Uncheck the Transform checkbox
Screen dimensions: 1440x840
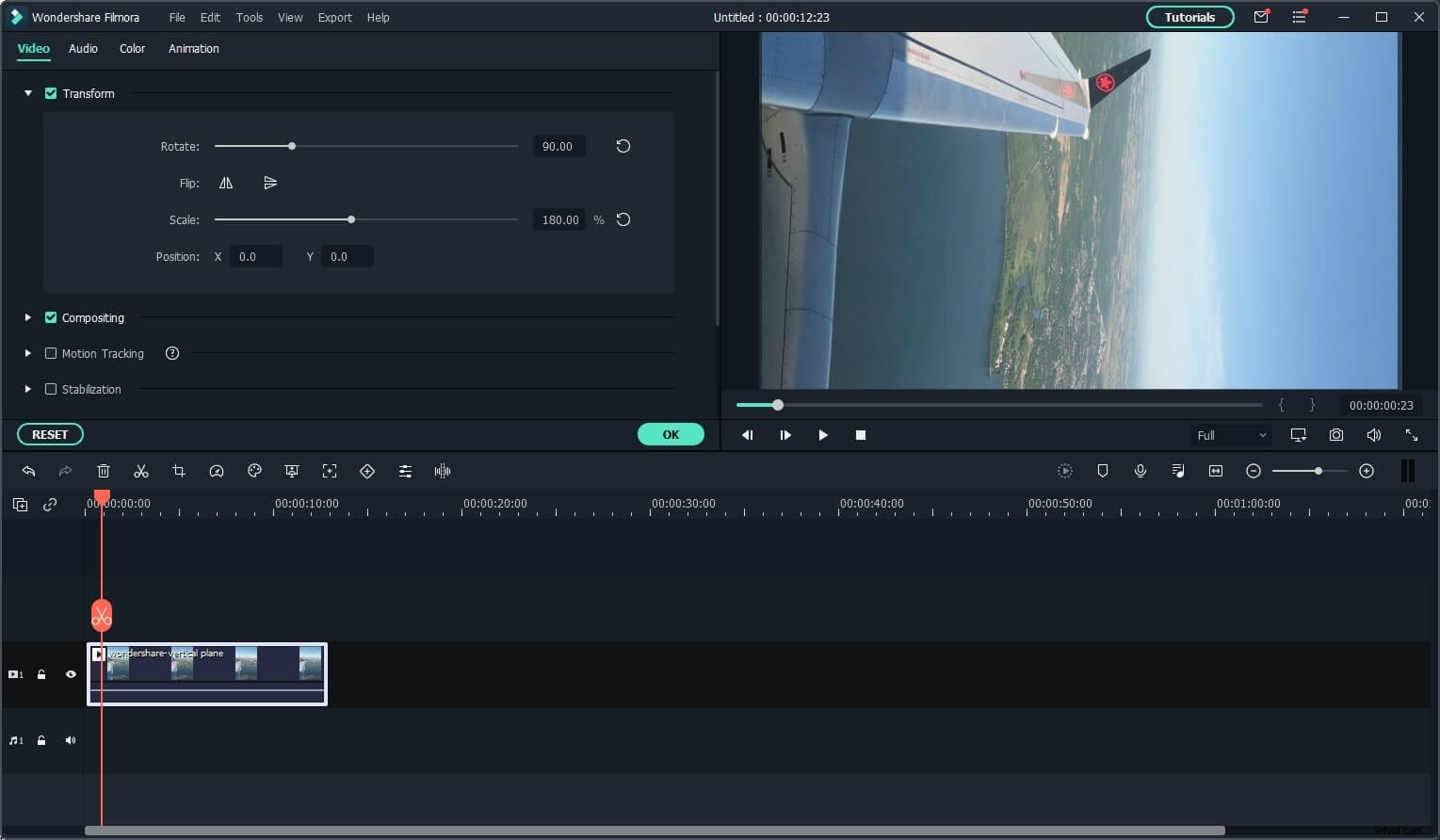coord(51,93)
